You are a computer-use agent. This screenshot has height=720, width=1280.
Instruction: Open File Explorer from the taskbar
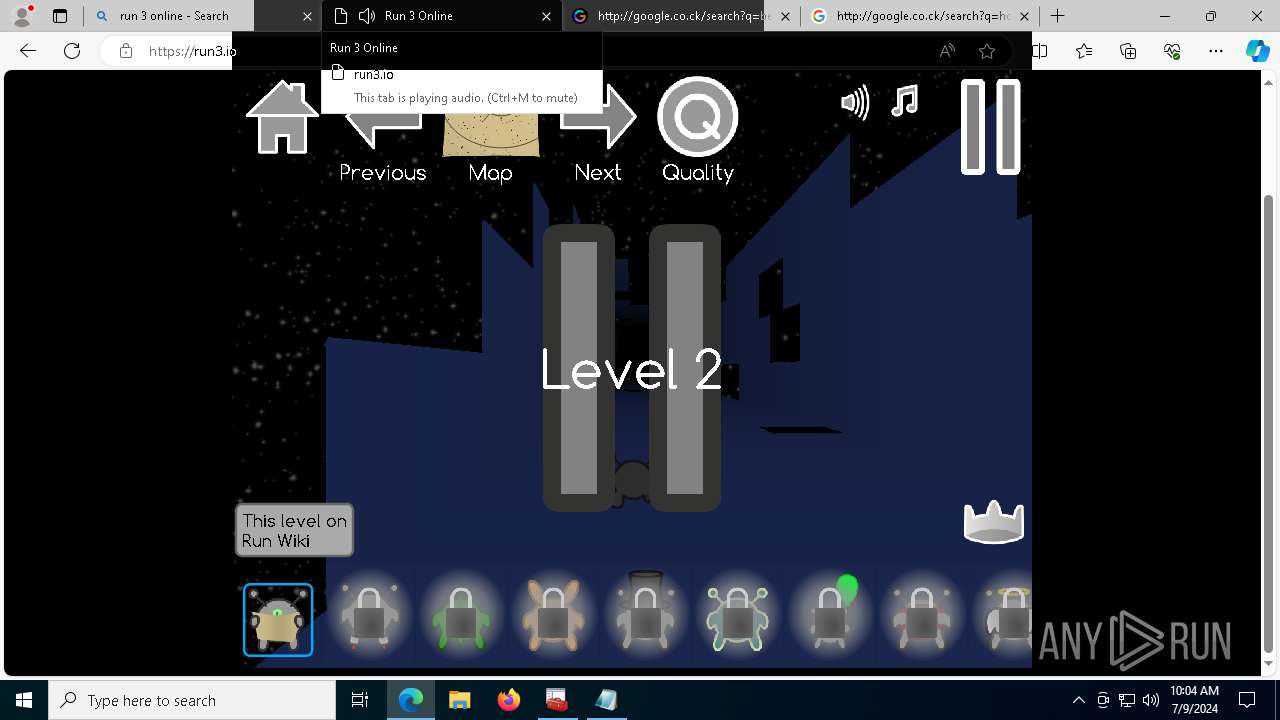click(x=460, y=700)
